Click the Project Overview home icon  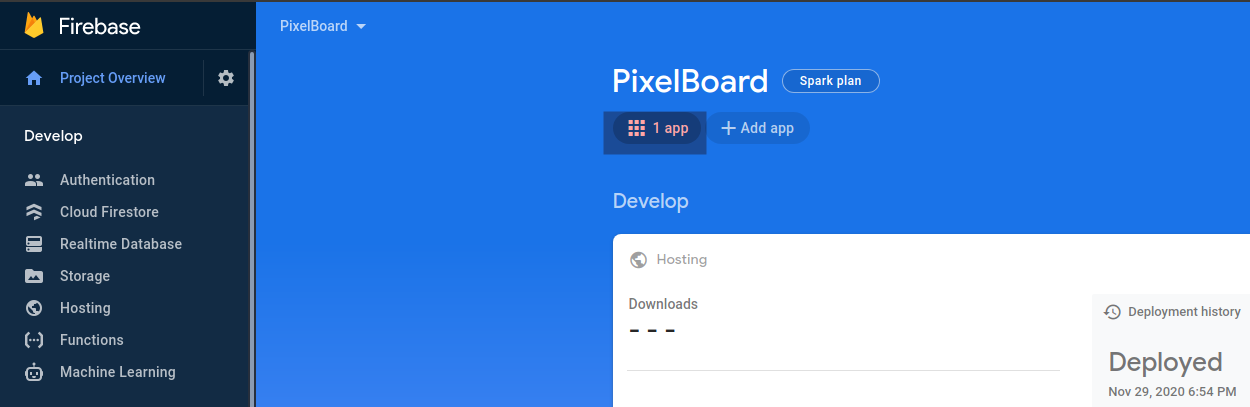pos(34,78)
